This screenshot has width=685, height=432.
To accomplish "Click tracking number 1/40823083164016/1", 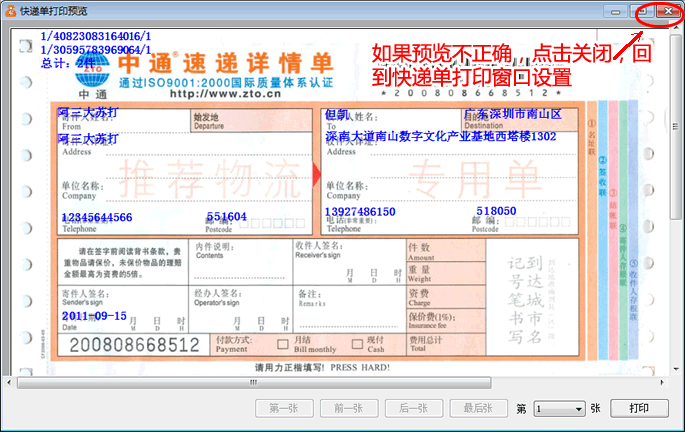I will [96, 36].
